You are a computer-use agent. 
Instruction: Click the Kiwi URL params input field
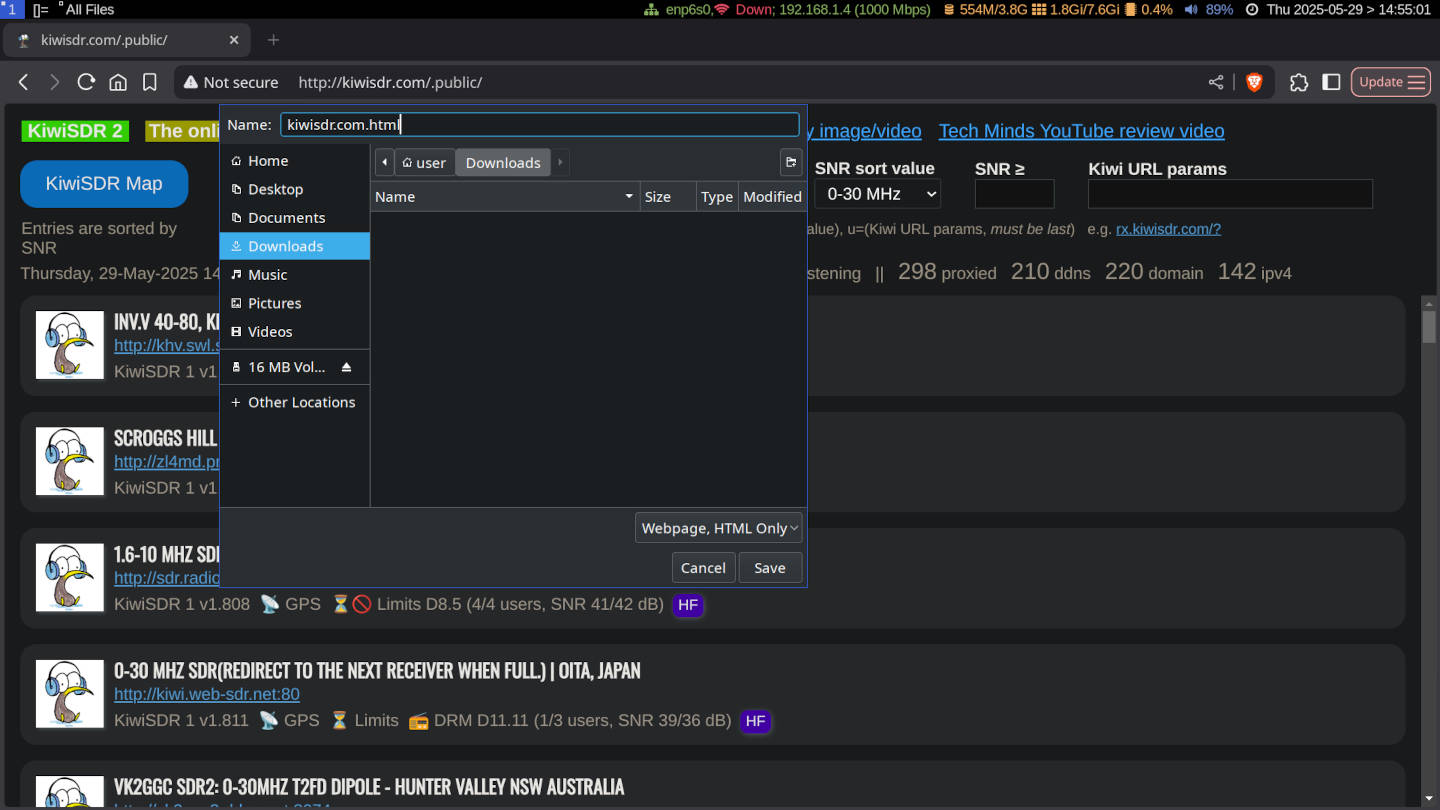coord(1230,194)
